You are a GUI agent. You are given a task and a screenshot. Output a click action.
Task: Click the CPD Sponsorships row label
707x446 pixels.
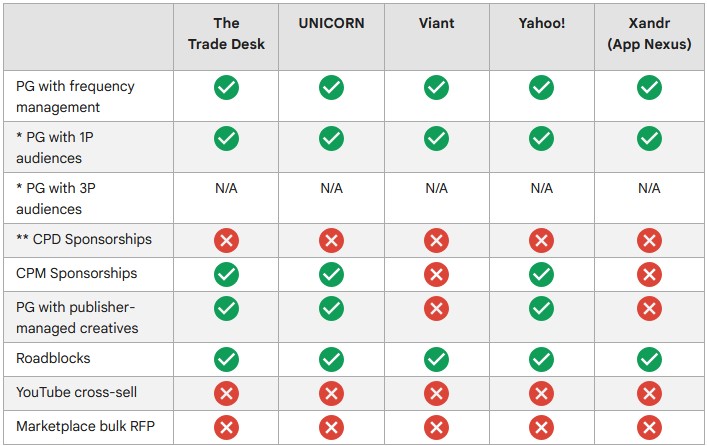(84, 239)
